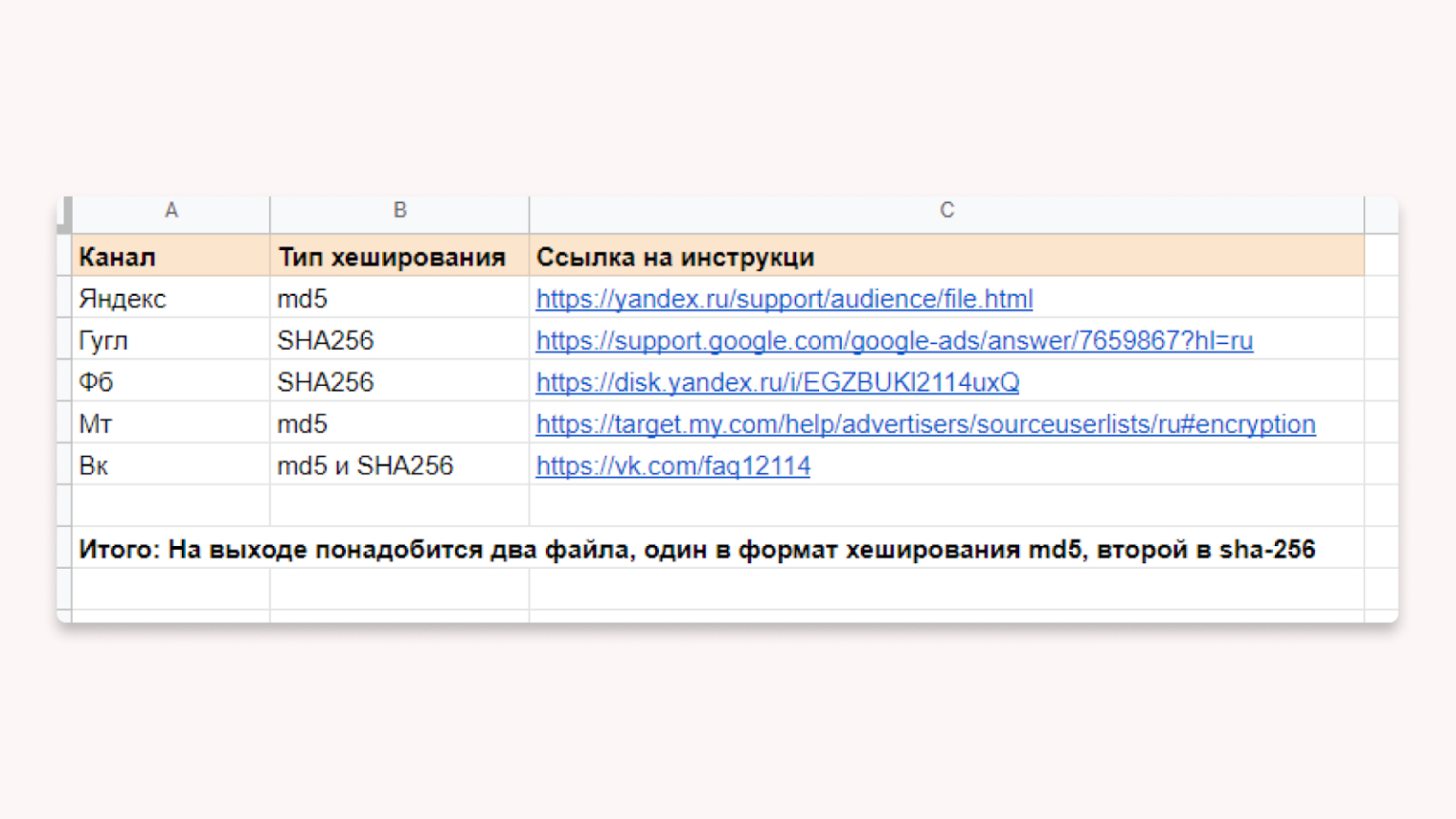Screen dimensions: 1456x819
Task: Select the SHA256 cell in the Гугл row
Action: (399, 340)
